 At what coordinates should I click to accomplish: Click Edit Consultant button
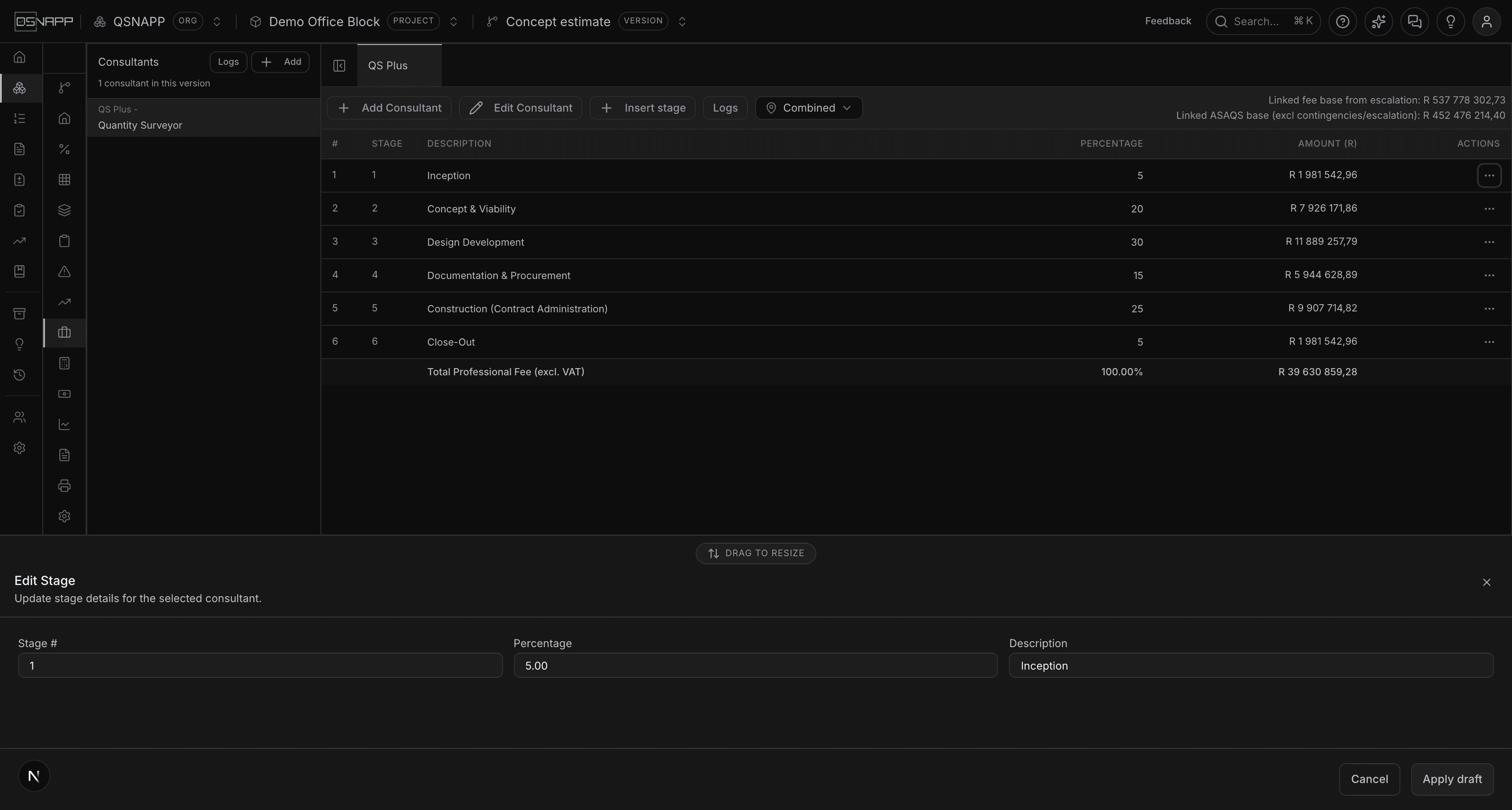521,108
